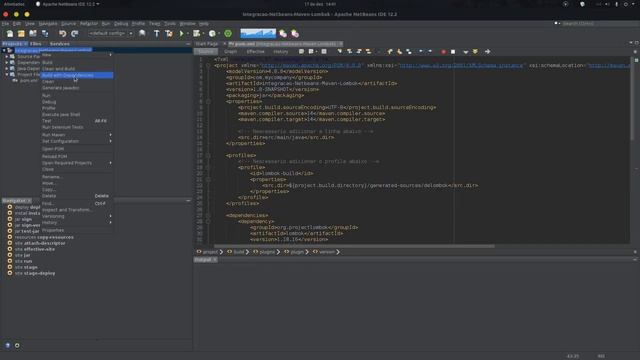Select the History view of pom.xml

click(x=280, y=52)
